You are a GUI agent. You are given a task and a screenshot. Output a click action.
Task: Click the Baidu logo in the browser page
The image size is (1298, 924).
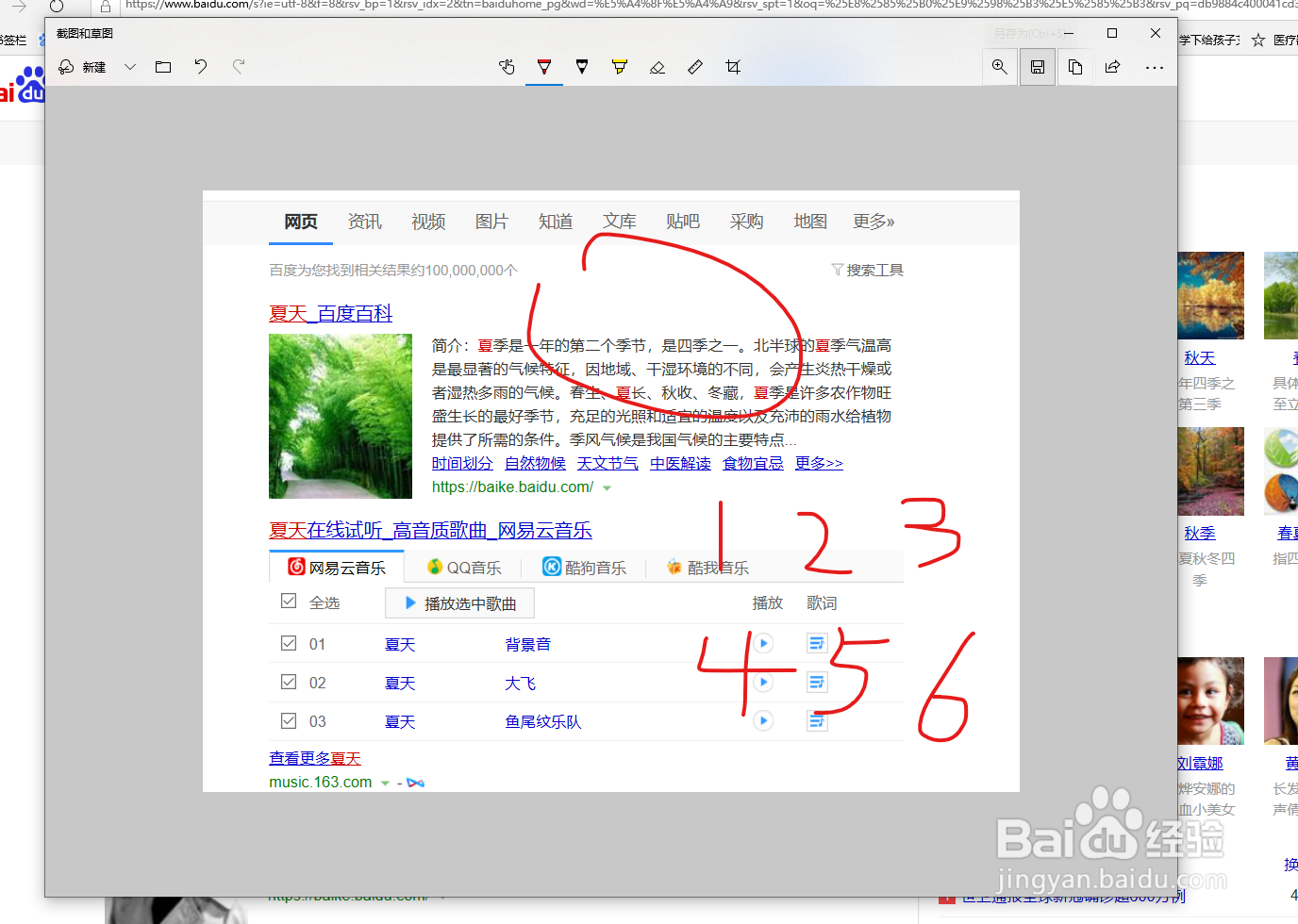[22, 86]
